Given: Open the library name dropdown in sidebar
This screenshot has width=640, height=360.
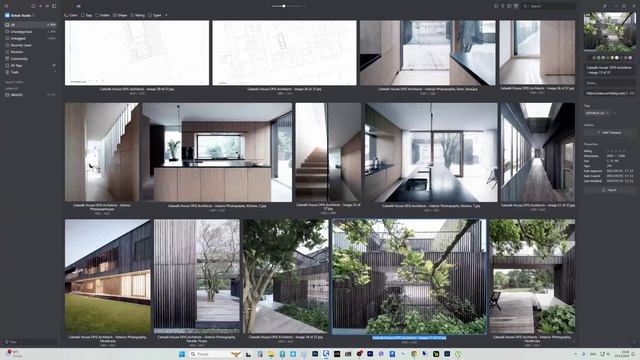Looking at the screenshot, I should pyautogui.click(x=20, y=15).
